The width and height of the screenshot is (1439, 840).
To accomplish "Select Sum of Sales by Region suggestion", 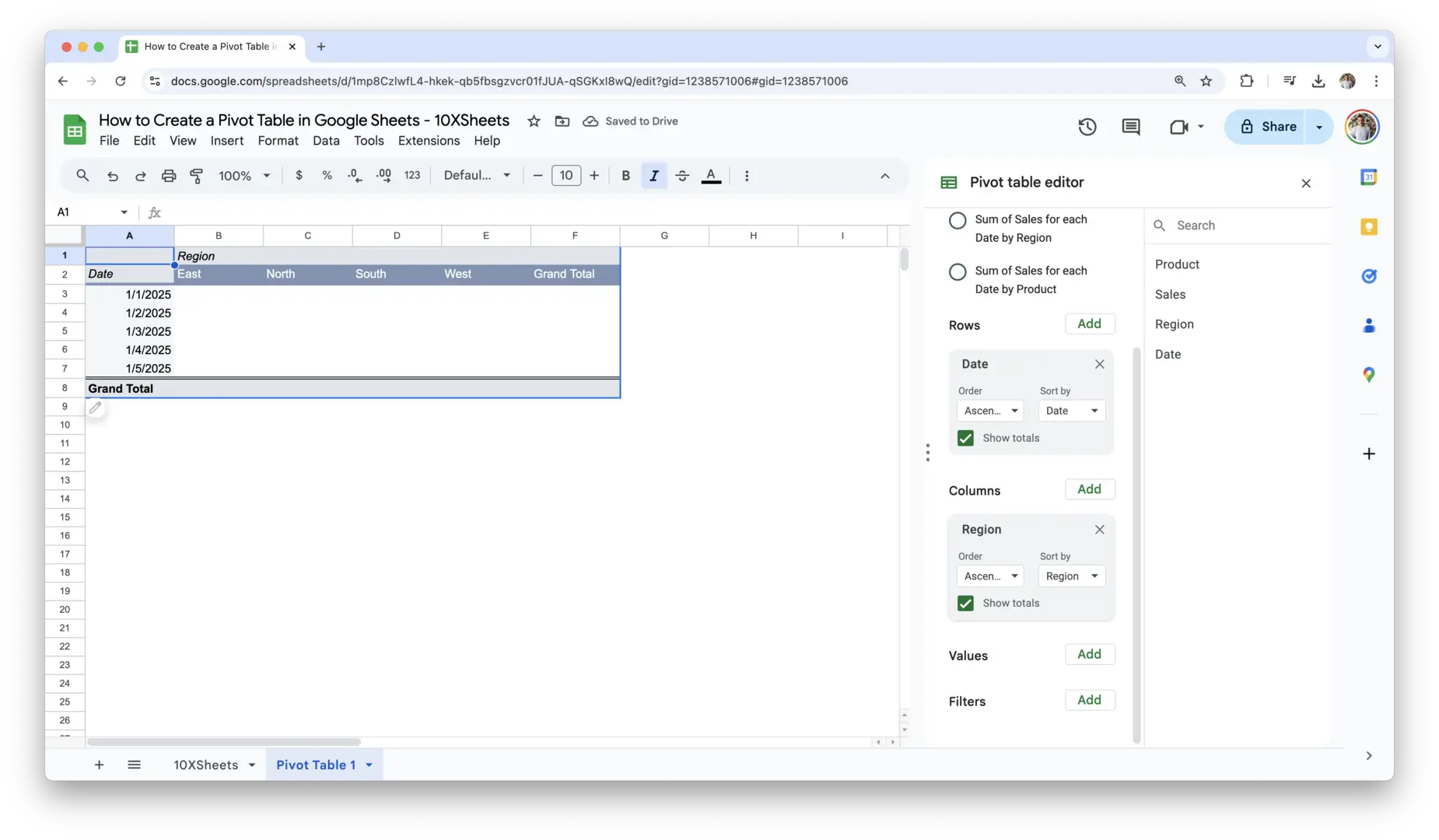I will tap(958, 221).
